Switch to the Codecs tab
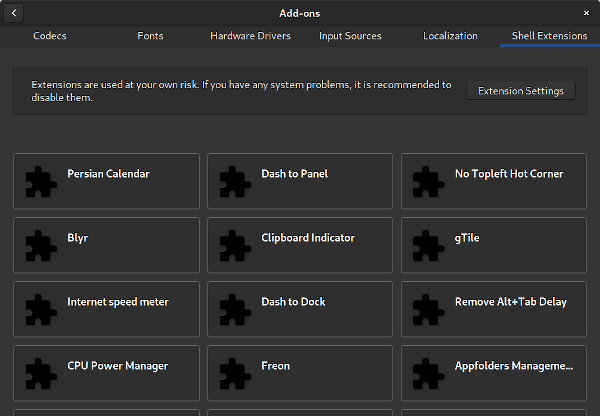600x416 pixels. point(50,36)
